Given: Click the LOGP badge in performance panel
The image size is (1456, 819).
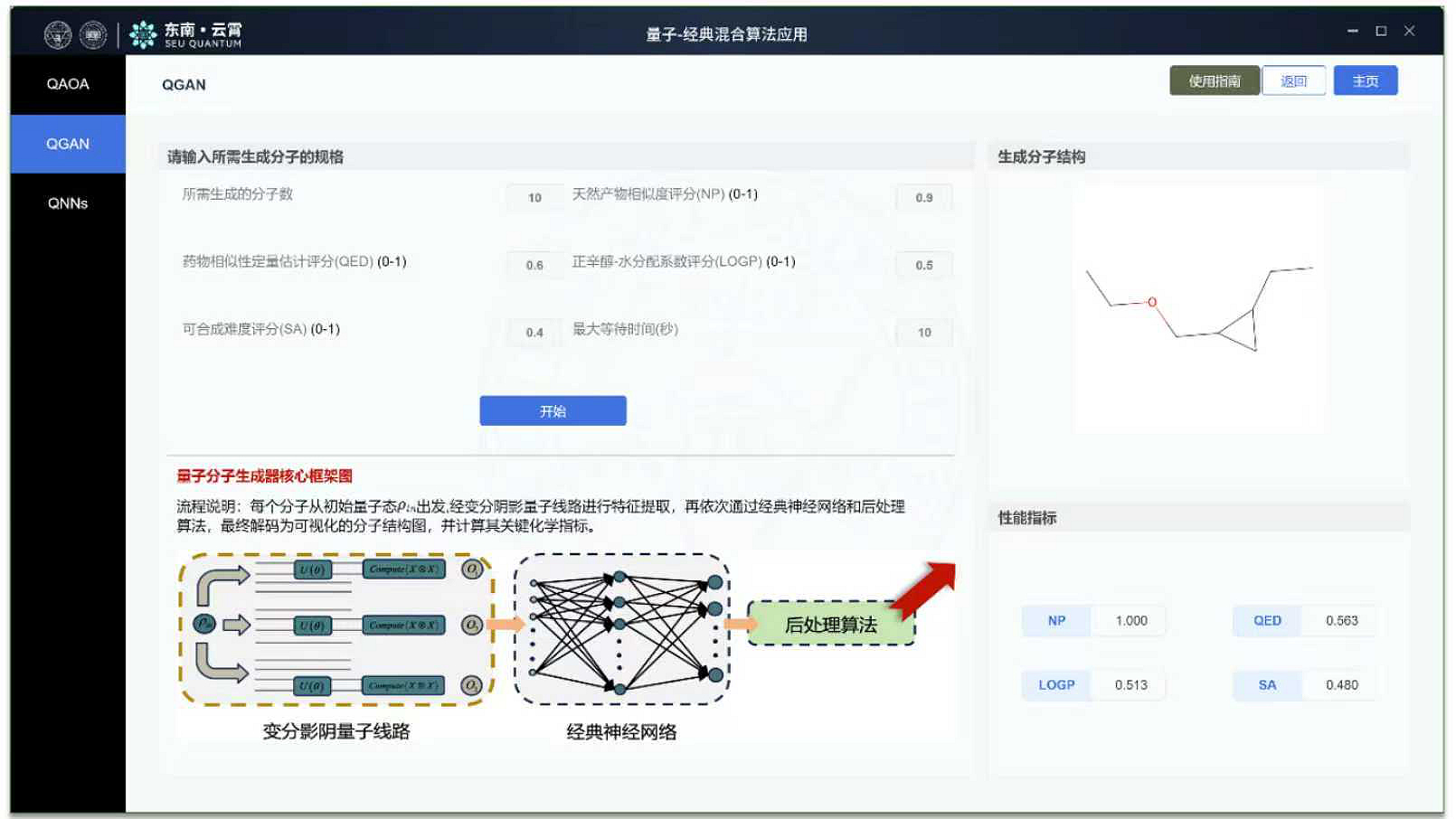Looking at the screenshot, I should [1054, 684].
